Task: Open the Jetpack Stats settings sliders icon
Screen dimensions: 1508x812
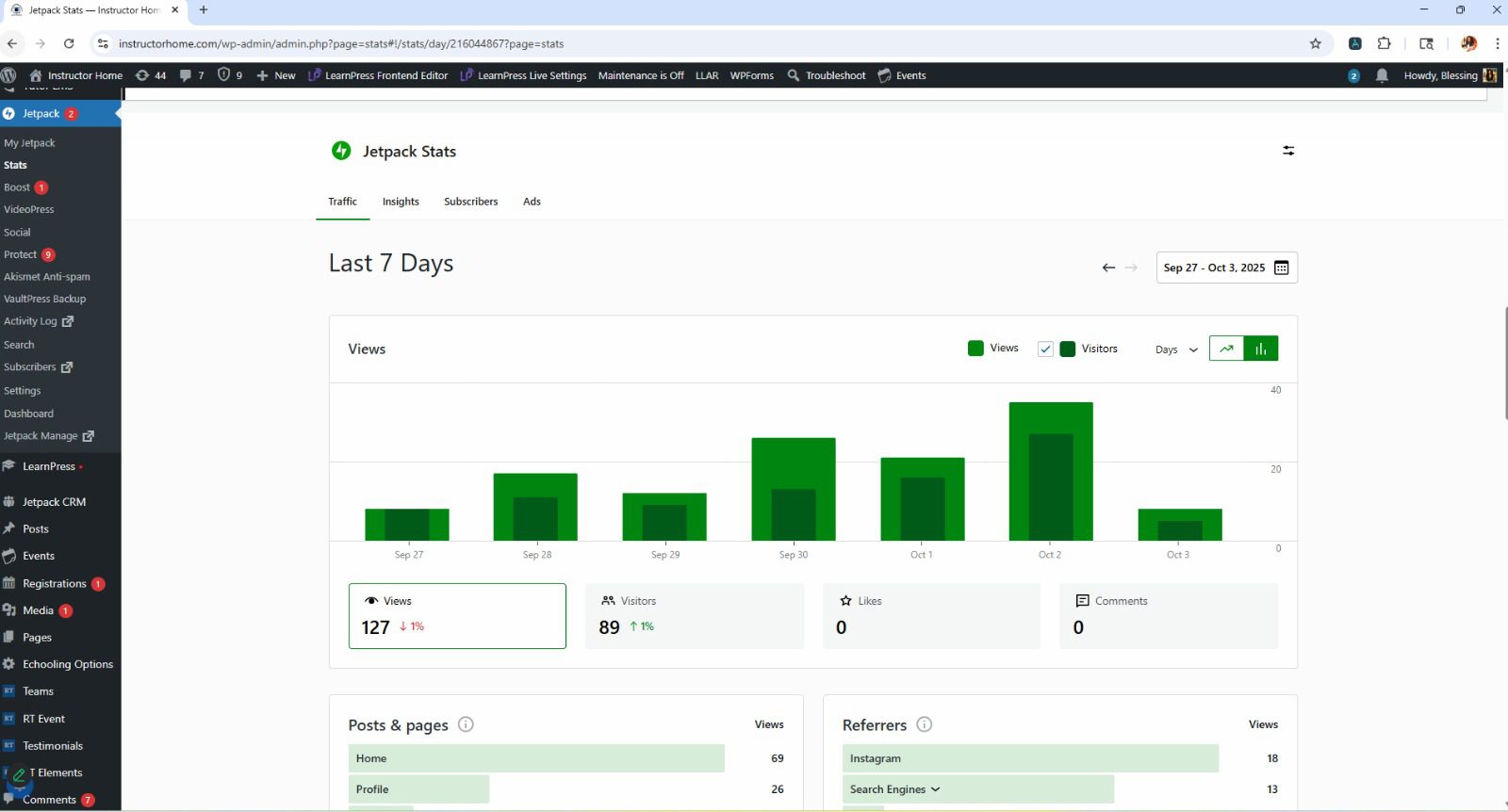Action: tap(1287, 151)
